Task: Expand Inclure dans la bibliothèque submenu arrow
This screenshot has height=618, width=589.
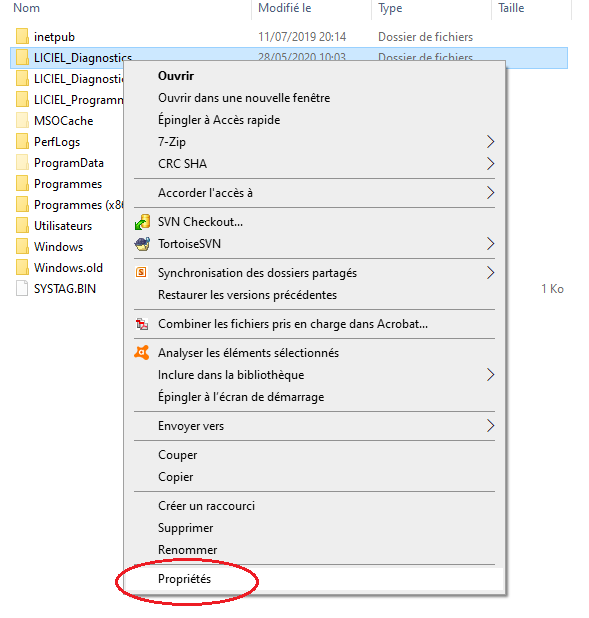Action: coord(490,375)
